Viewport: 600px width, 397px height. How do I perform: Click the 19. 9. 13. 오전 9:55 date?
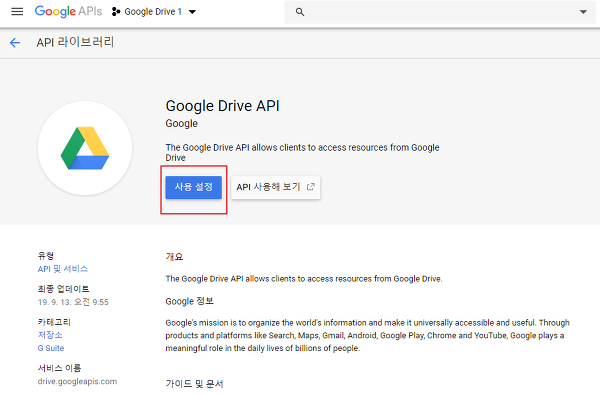(73, 302)
